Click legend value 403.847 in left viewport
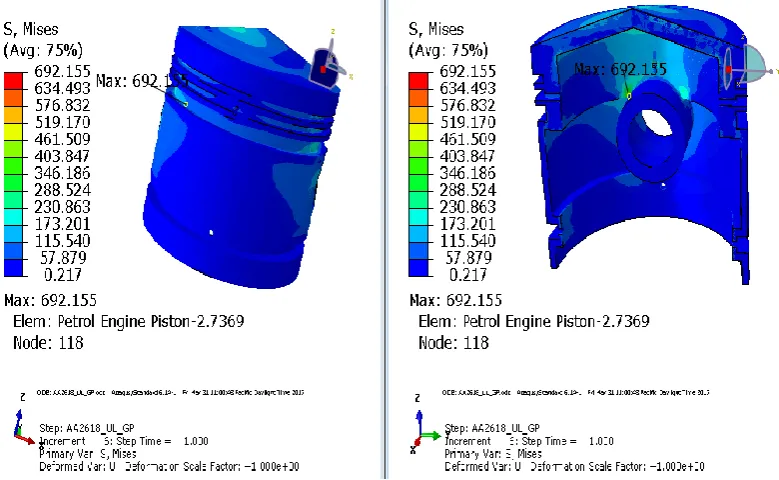This screenshot has width=779, height=480. (x=62, y=156)
